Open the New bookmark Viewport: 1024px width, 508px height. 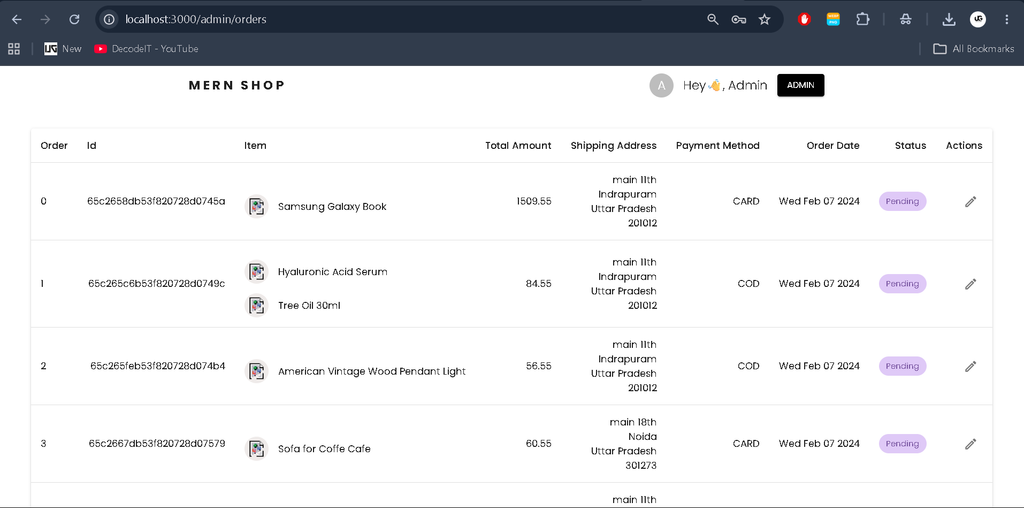click(63, 48)
